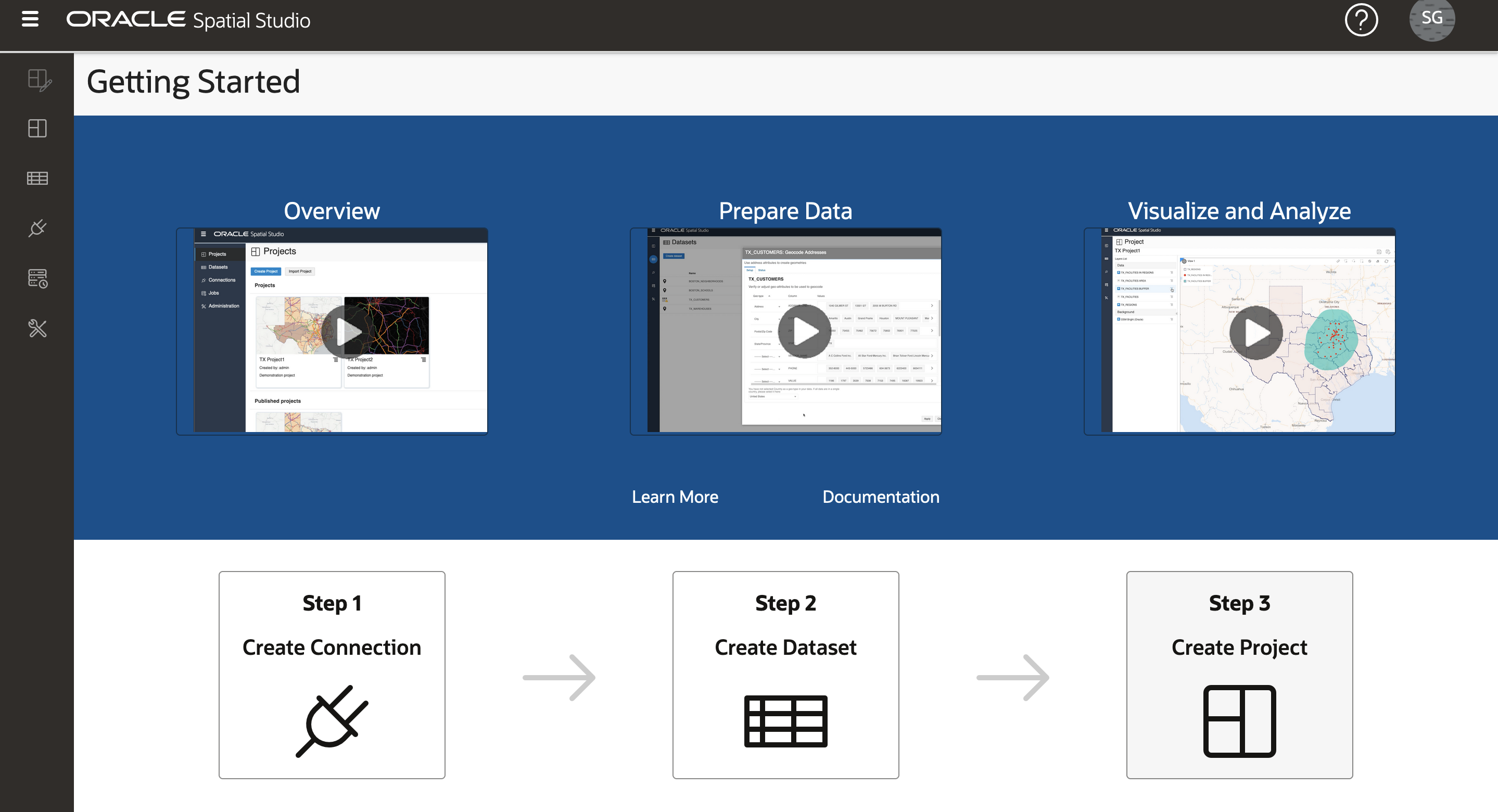The width and height of the screenshot is (1498, 812).
Task: Open the hamburger navigation menu
Action: (30, 19)
